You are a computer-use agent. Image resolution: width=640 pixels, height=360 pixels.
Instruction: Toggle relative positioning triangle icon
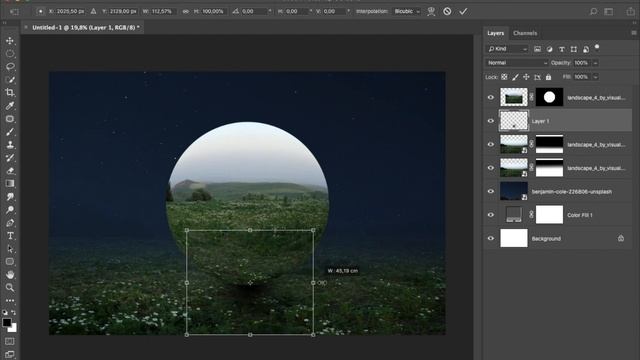click(93, 11)
